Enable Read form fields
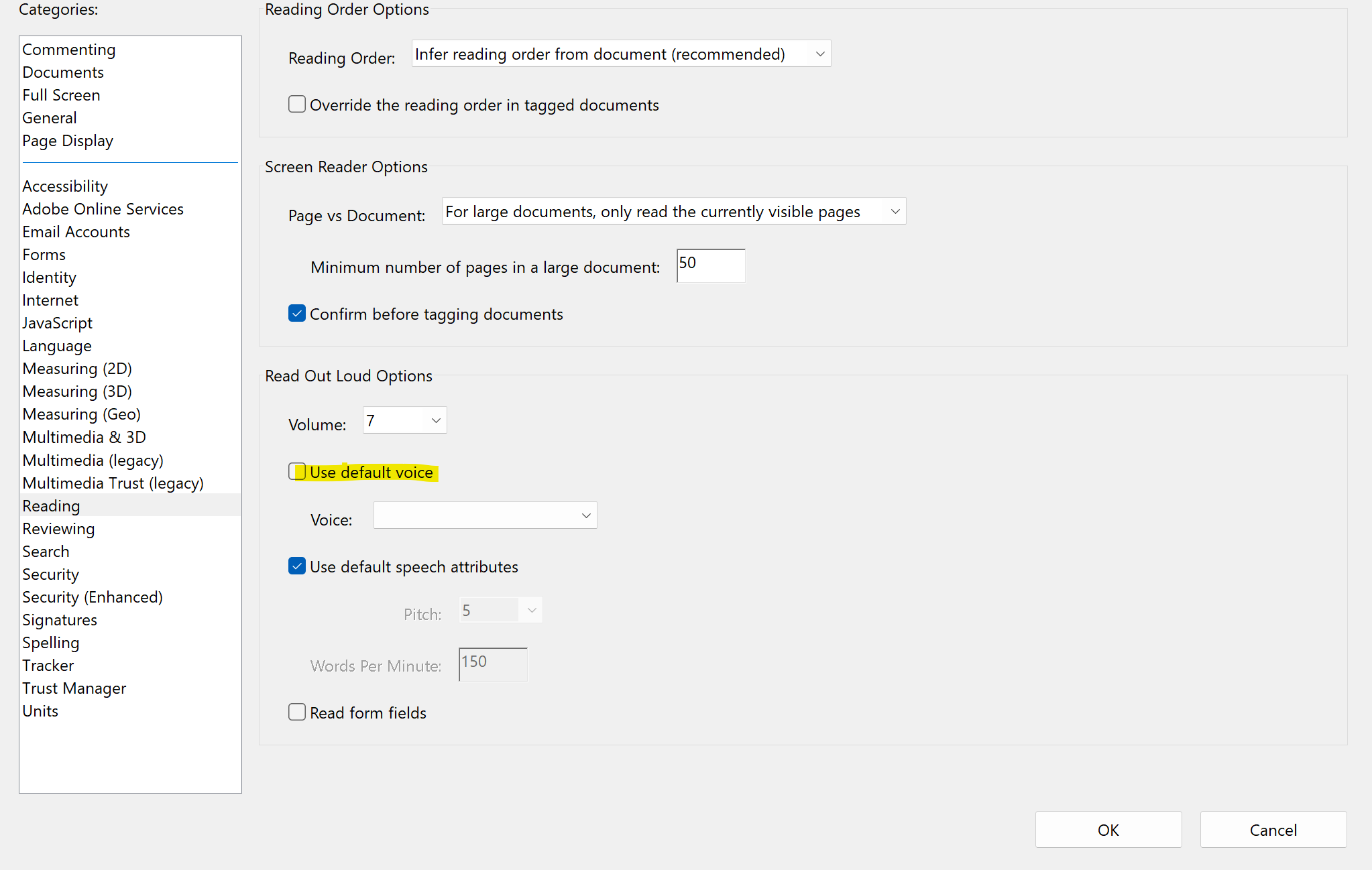Screen dimensions: 1372x870 (296, 712)
